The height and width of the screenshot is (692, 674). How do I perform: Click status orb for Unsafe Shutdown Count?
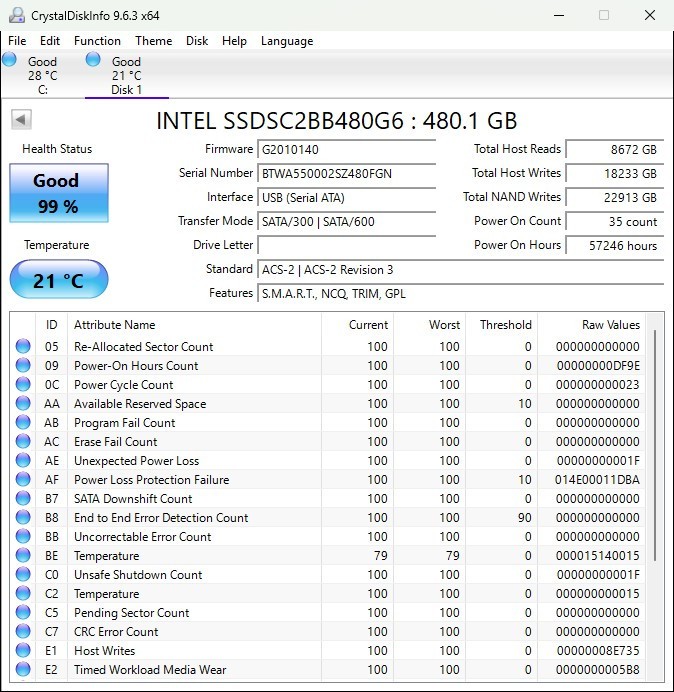pos(23,574)
